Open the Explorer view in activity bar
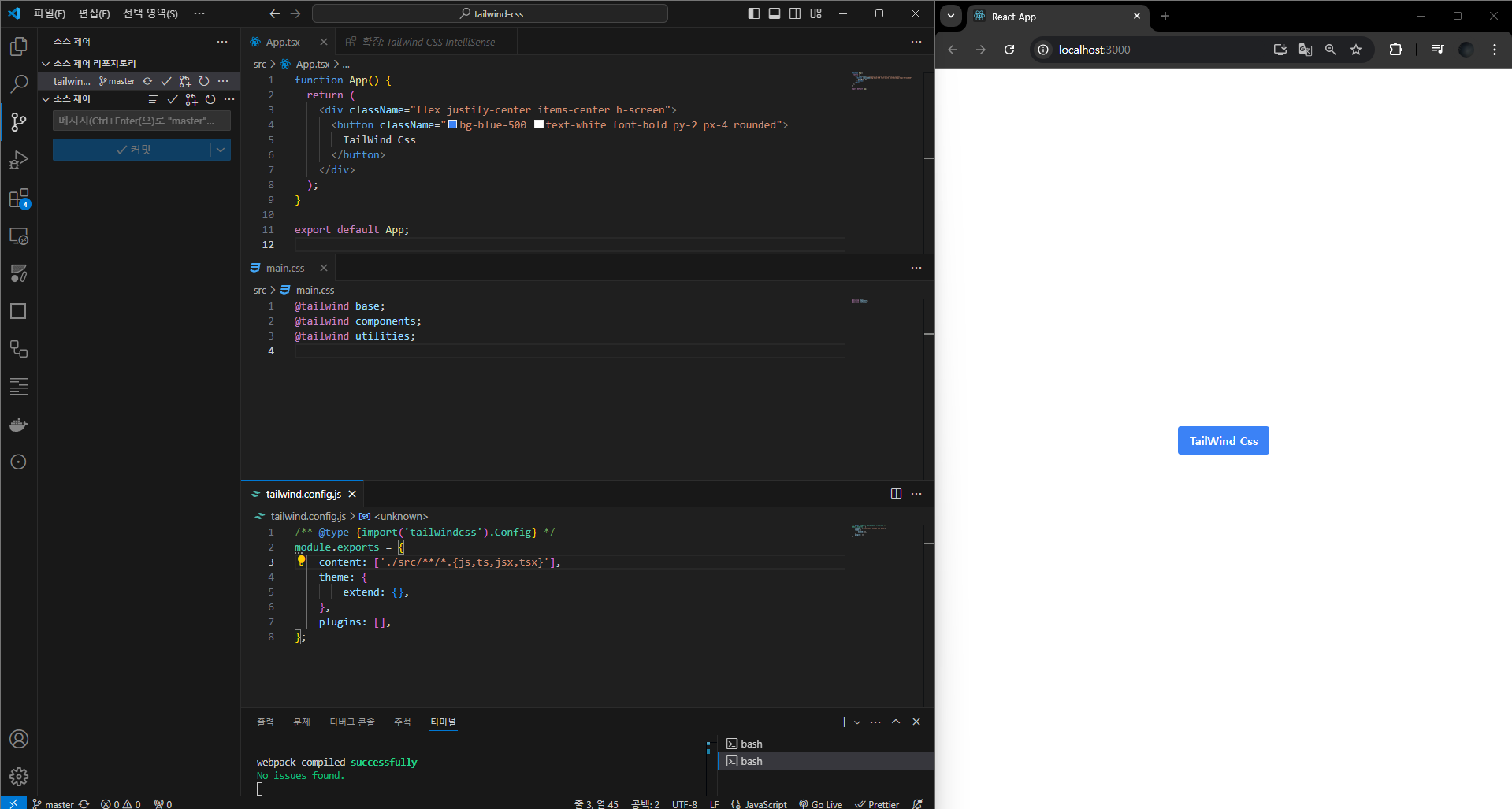This screenshot has height=809, width=1512. [19, 46]
